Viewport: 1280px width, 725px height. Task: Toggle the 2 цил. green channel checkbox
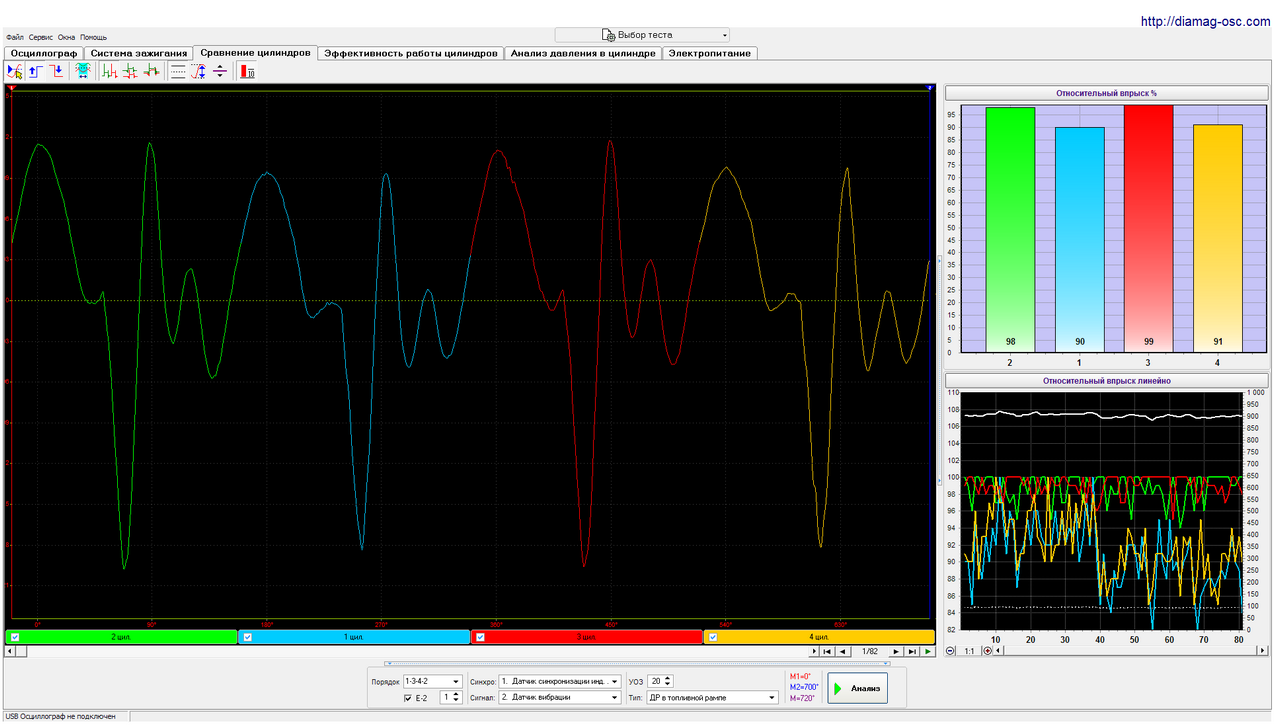14,637
